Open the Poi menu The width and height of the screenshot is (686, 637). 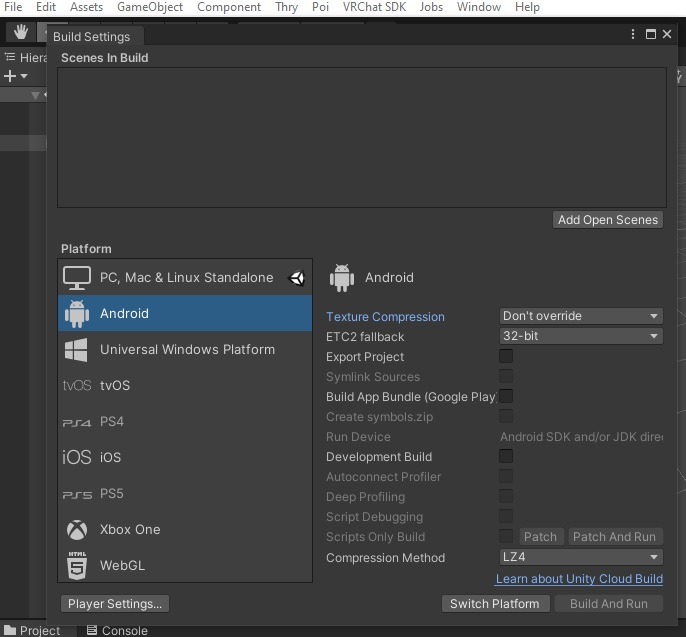pos(320,7)
